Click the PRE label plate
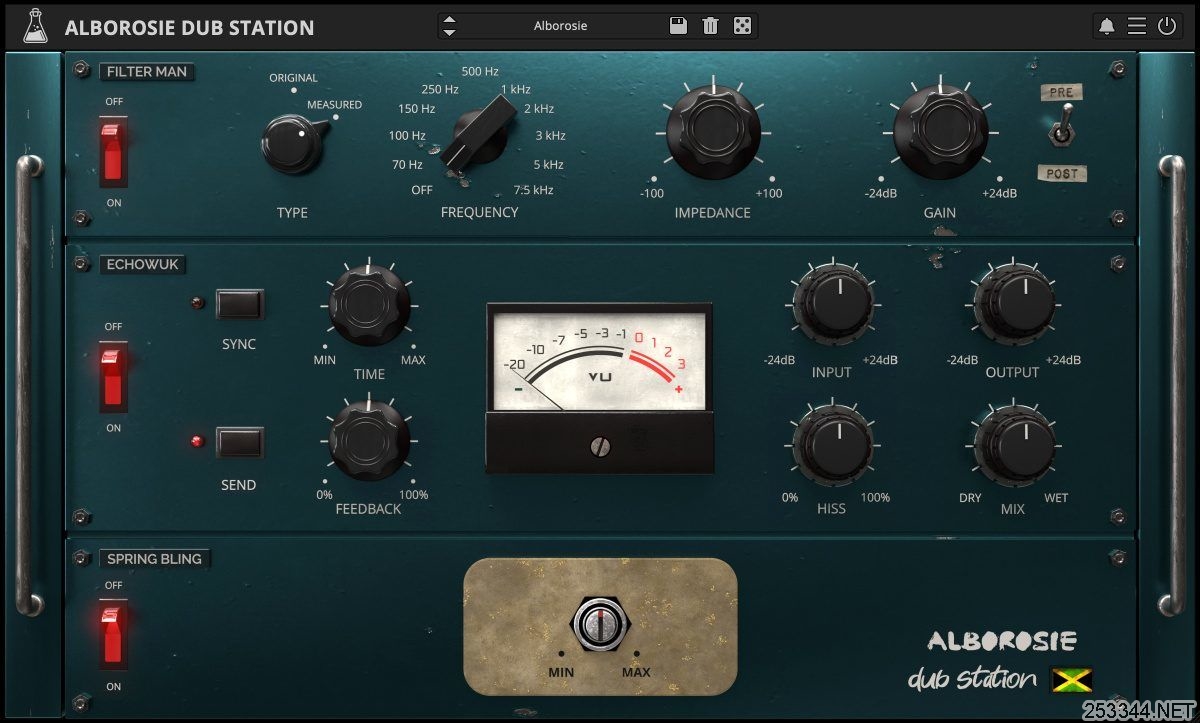The width and height of the screenshot is (1200, 723). (1061, 92)
